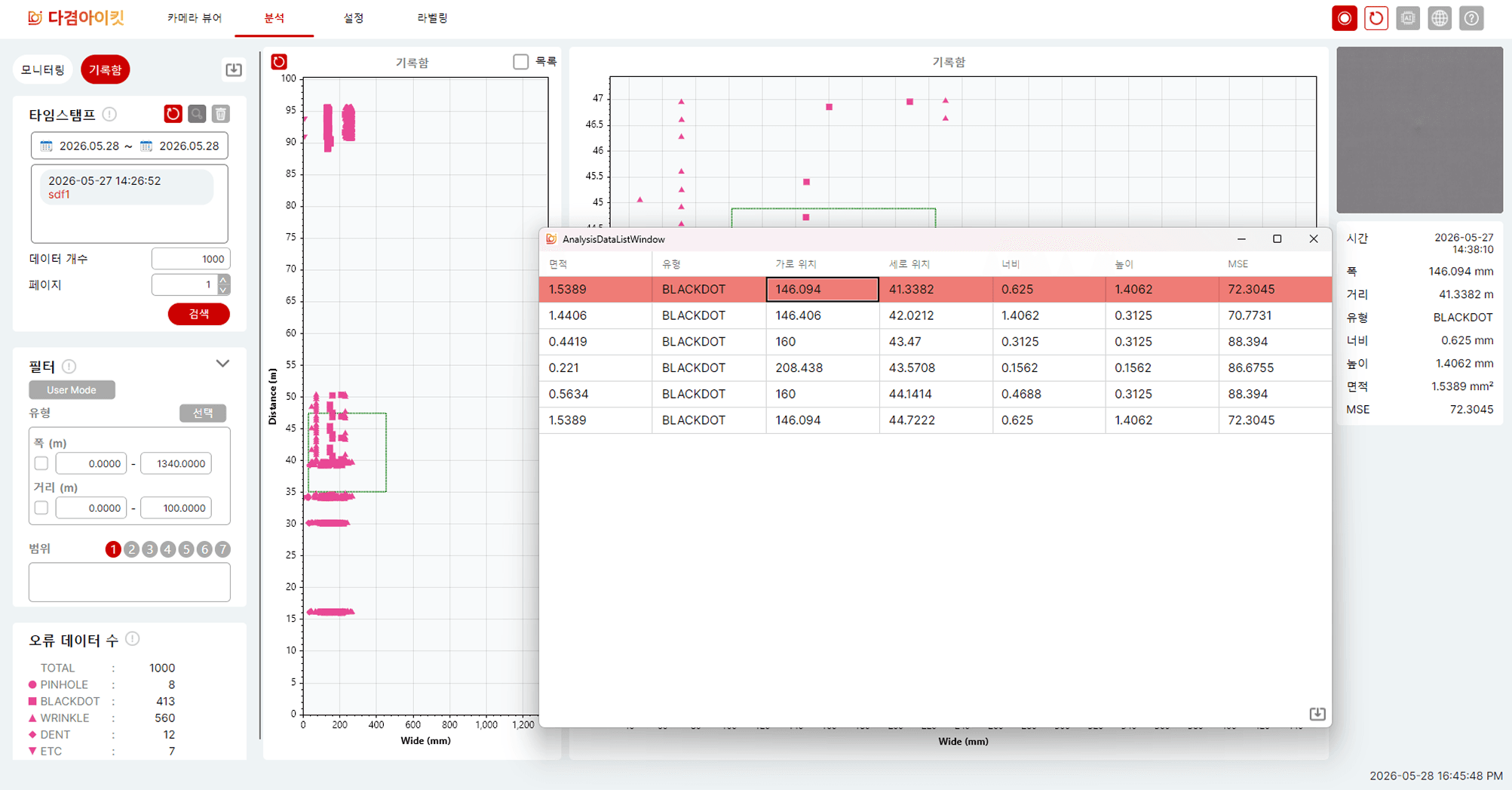Reset the left chart with its red icon
The height and width of the screenshot is (790, 1512).
279,62
